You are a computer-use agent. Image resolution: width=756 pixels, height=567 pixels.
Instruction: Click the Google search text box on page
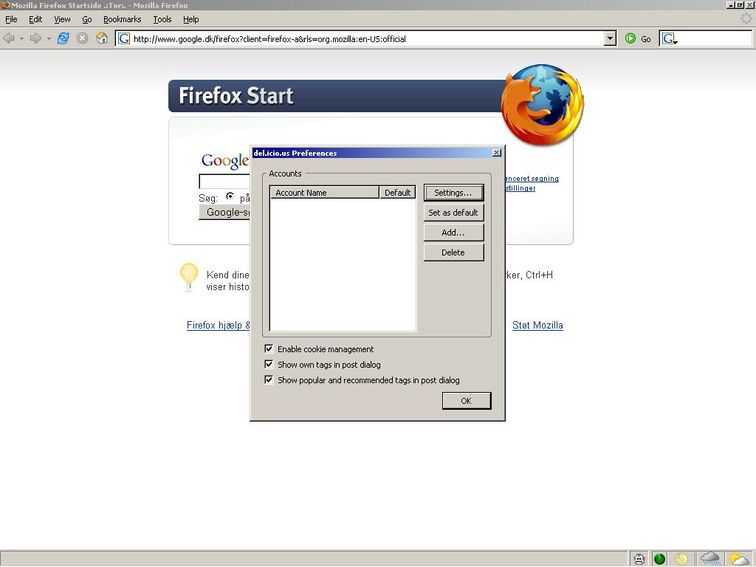(x=225, y=181)
